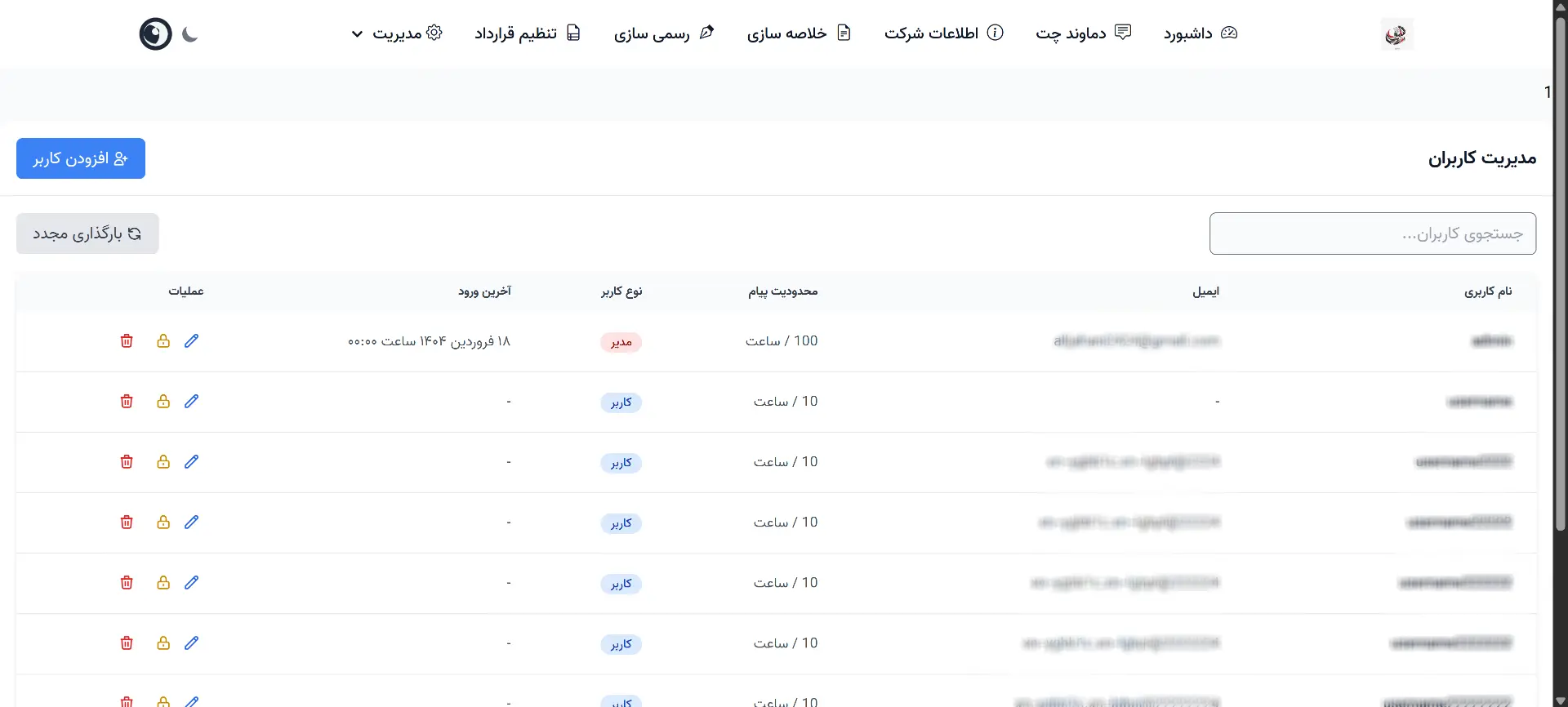The image size is (1568, 707).
Task: Click the 100 / ساعت limit value
Action: pyautogui.click(x=782, y=341)
